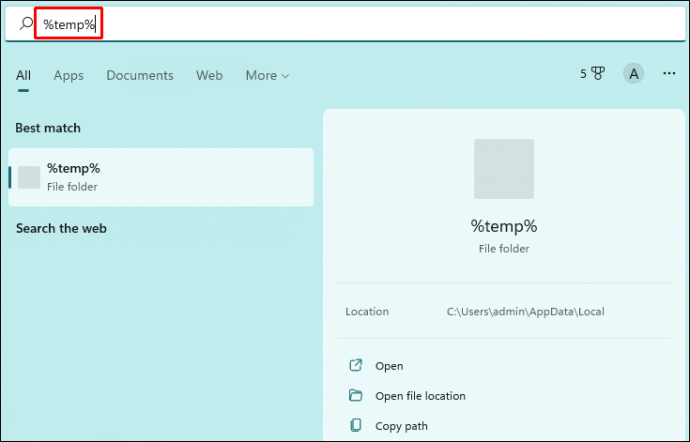Click the folder icon beside Open file location
Image resolution: width=690 pixels, height=442 pixels.
pyautogui.click(x=356, y=395)
